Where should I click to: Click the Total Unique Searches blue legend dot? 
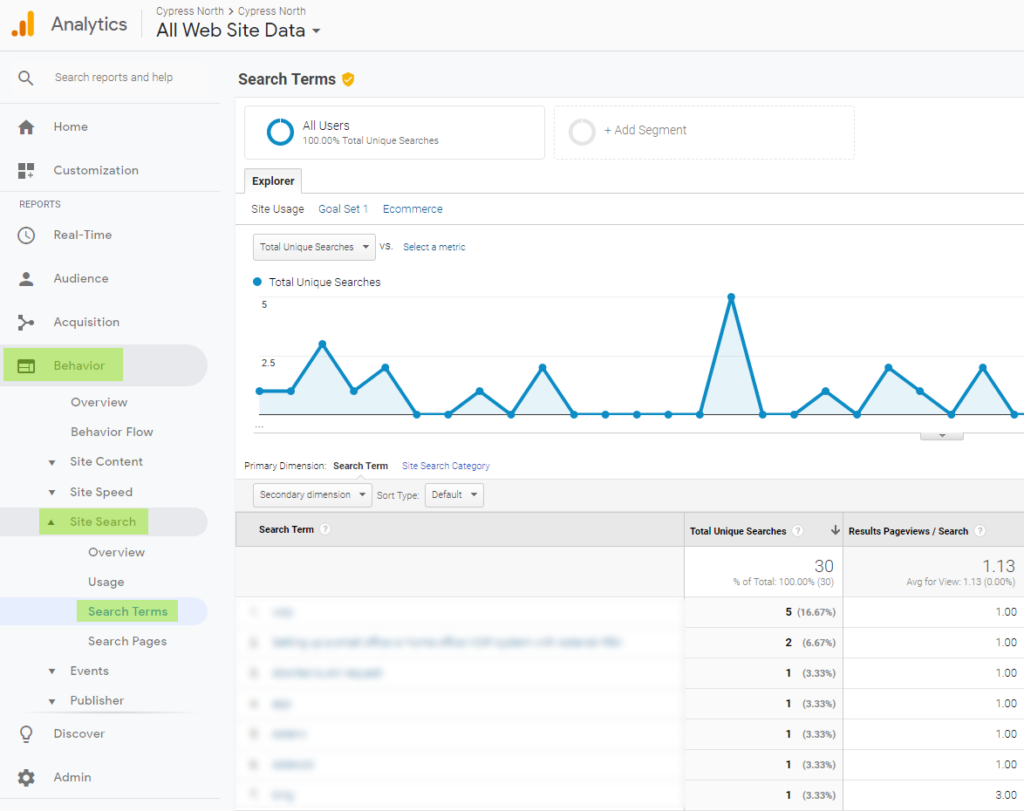[257, 282]
